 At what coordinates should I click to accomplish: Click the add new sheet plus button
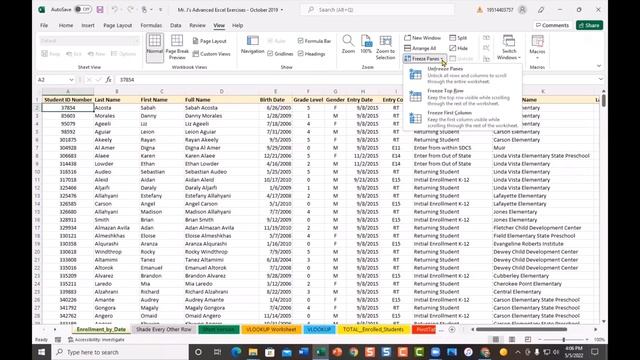[452, 329]
